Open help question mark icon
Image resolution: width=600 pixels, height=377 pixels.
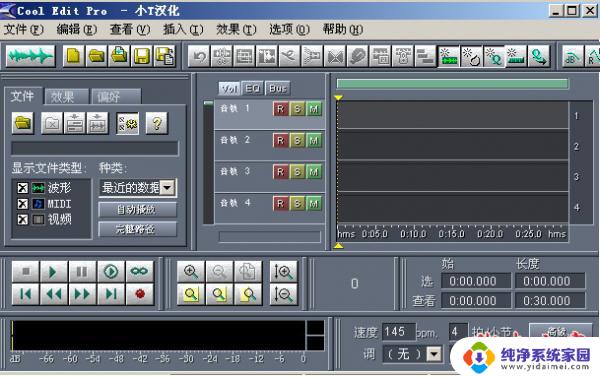coord(157,123)
